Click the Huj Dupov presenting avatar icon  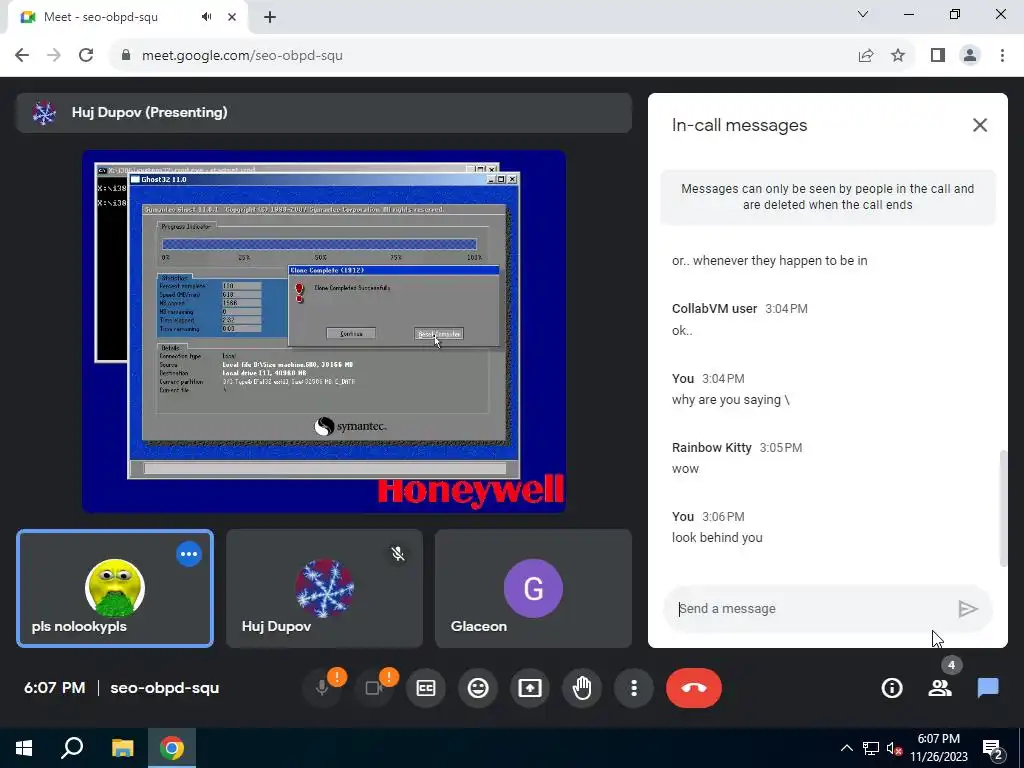[x=44, y=113]
